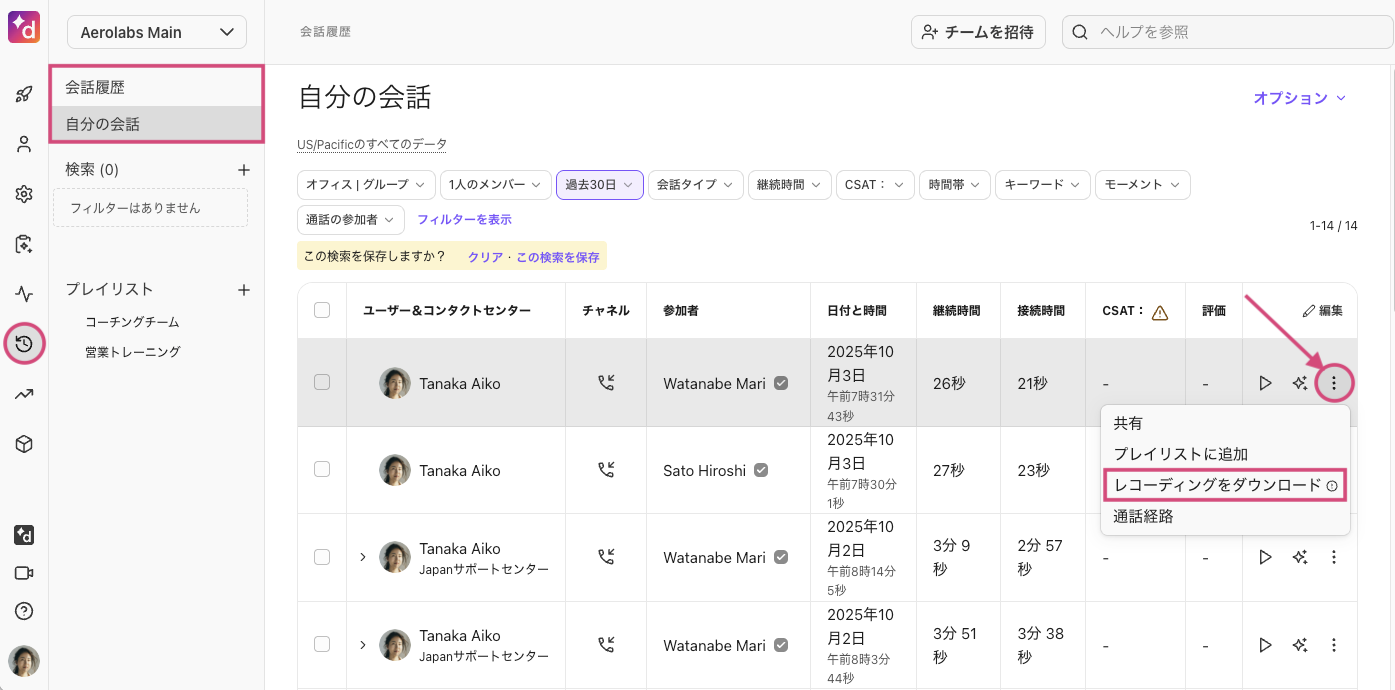Open the conversation history clock icon in sidebar
Viewport: 1395px width, 690px height.
pos(24,344)
